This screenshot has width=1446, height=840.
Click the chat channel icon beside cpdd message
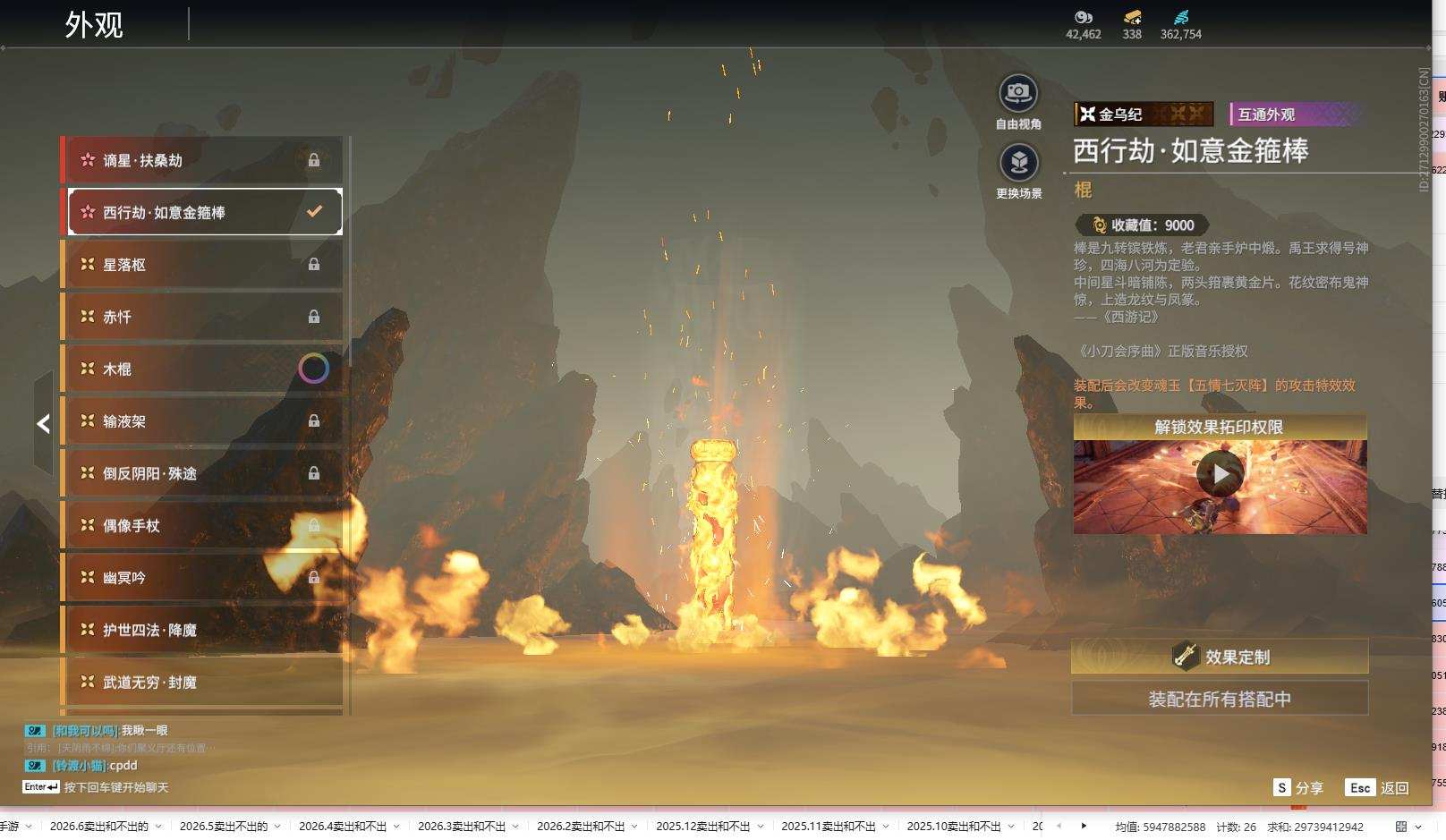pyautogui.click(x=35, y=766)
